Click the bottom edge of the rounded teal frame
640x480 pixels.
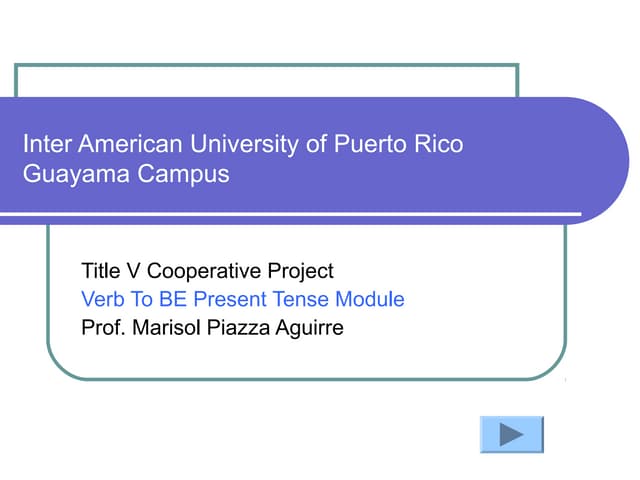[x=300, y=379]
